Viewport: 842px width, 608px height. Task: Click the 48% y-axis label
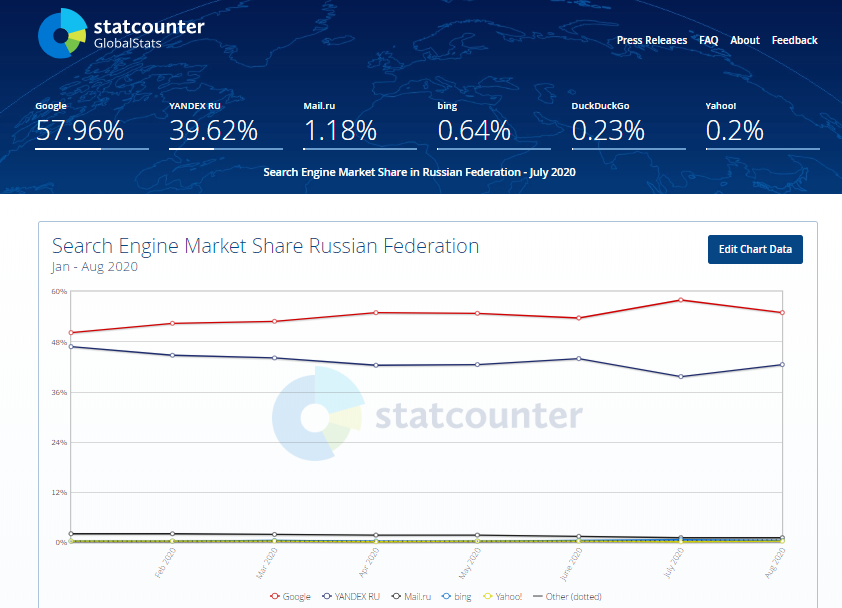[59, 342]
